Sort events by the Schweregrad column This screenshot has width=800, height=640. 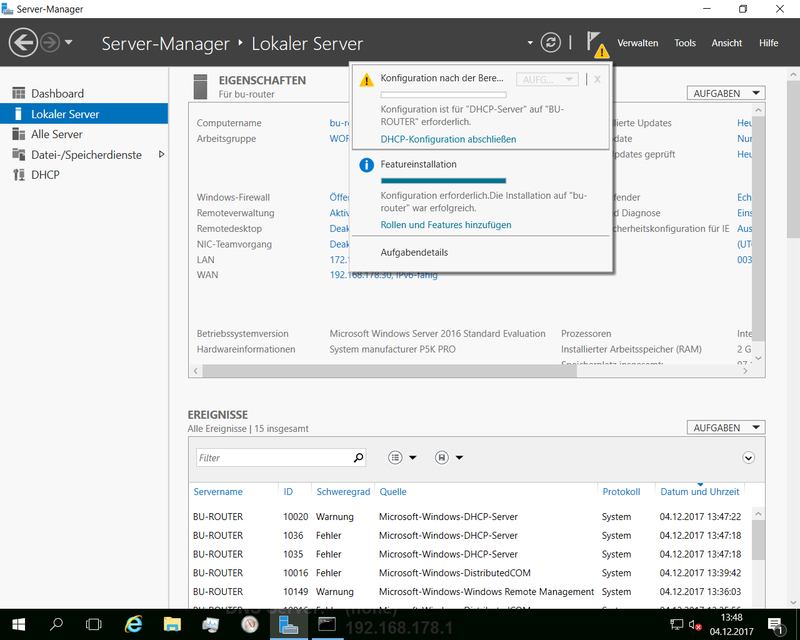343,492
